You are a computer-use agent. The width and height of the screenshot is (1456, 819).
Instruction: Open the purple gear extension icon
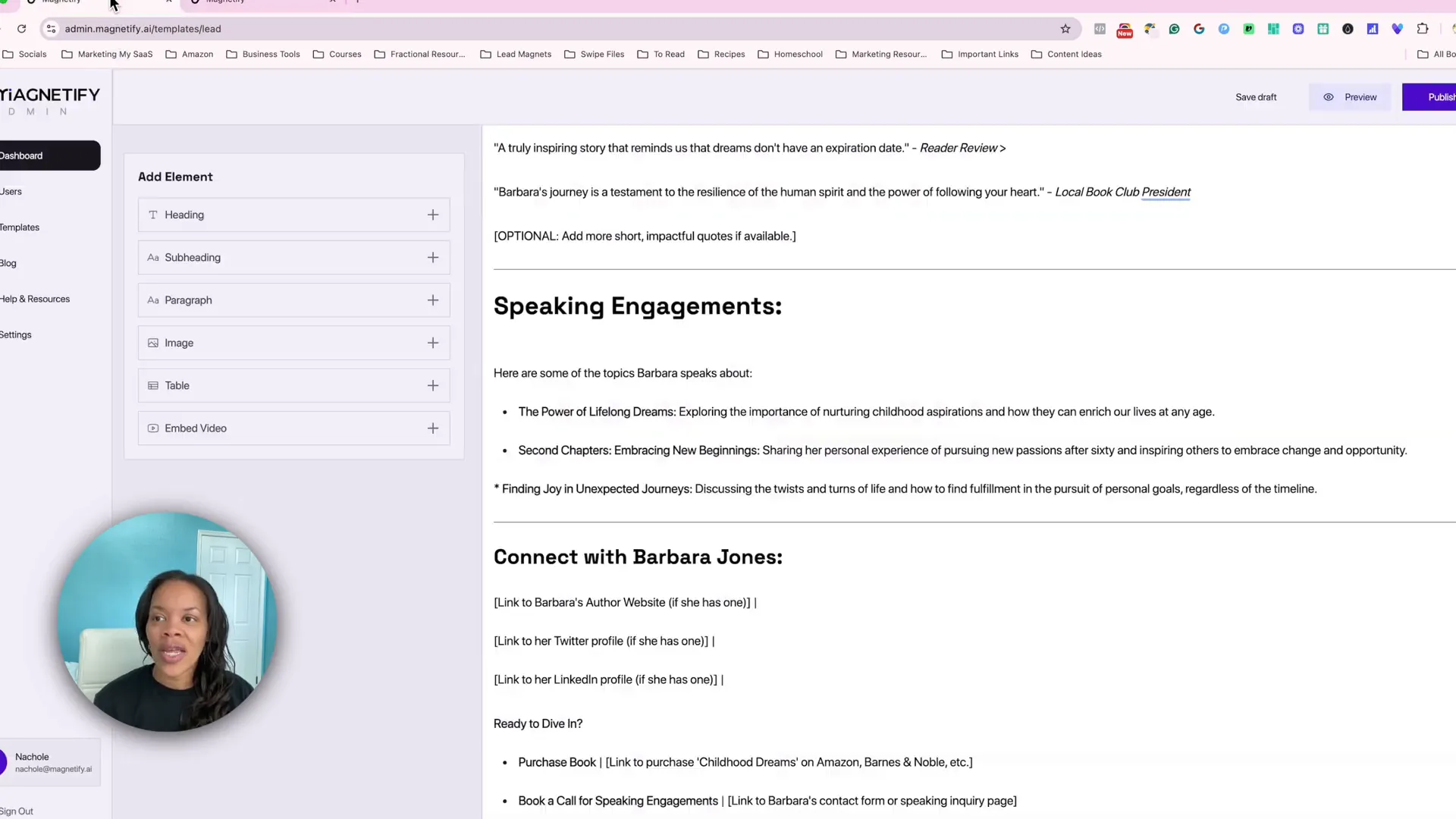(x=1298, y=29)
